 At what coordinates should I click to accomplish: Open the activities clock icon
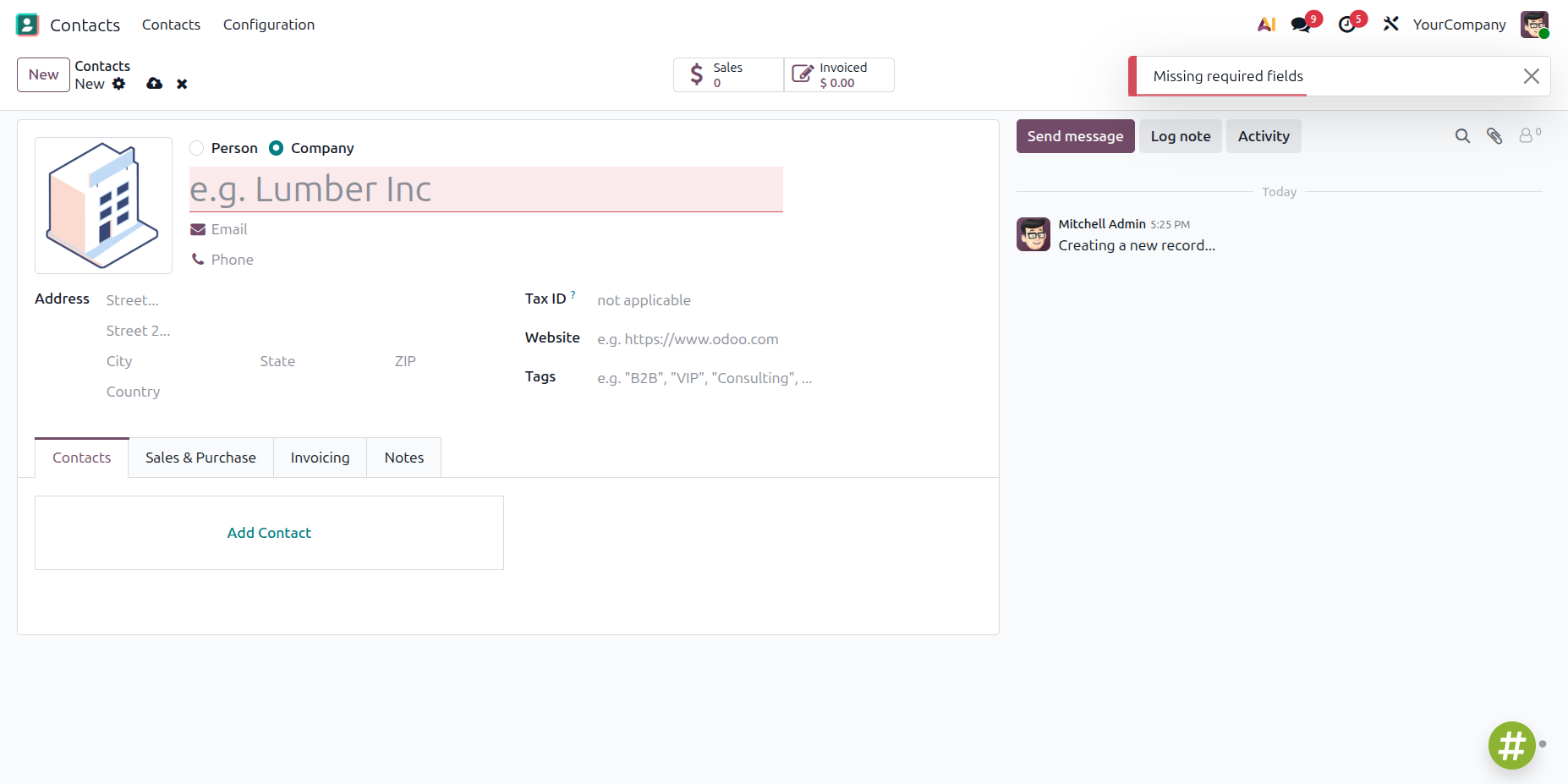point(1347,25)
